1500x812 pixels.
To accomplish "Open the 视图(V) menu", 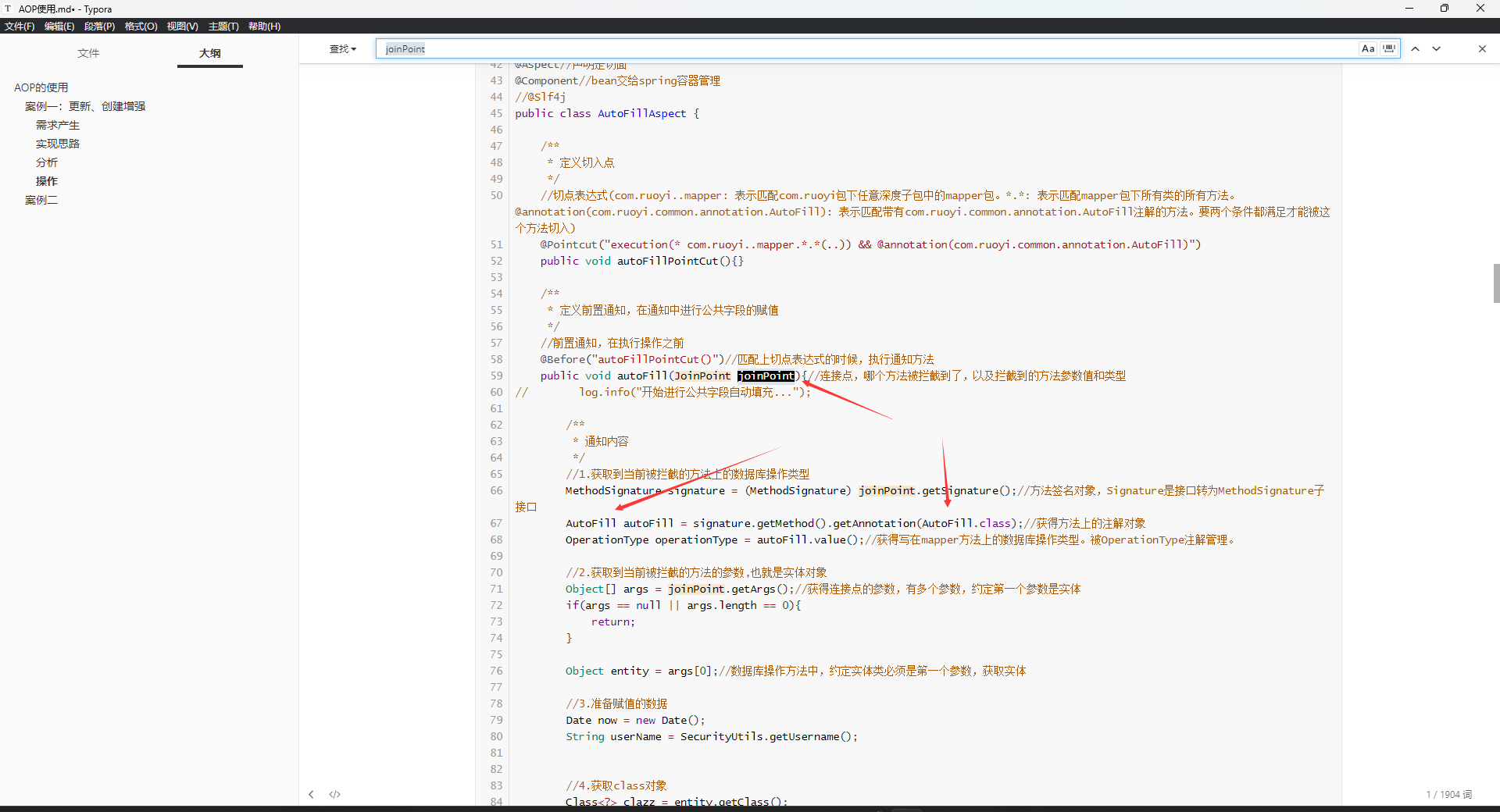I will coord(182,26).
